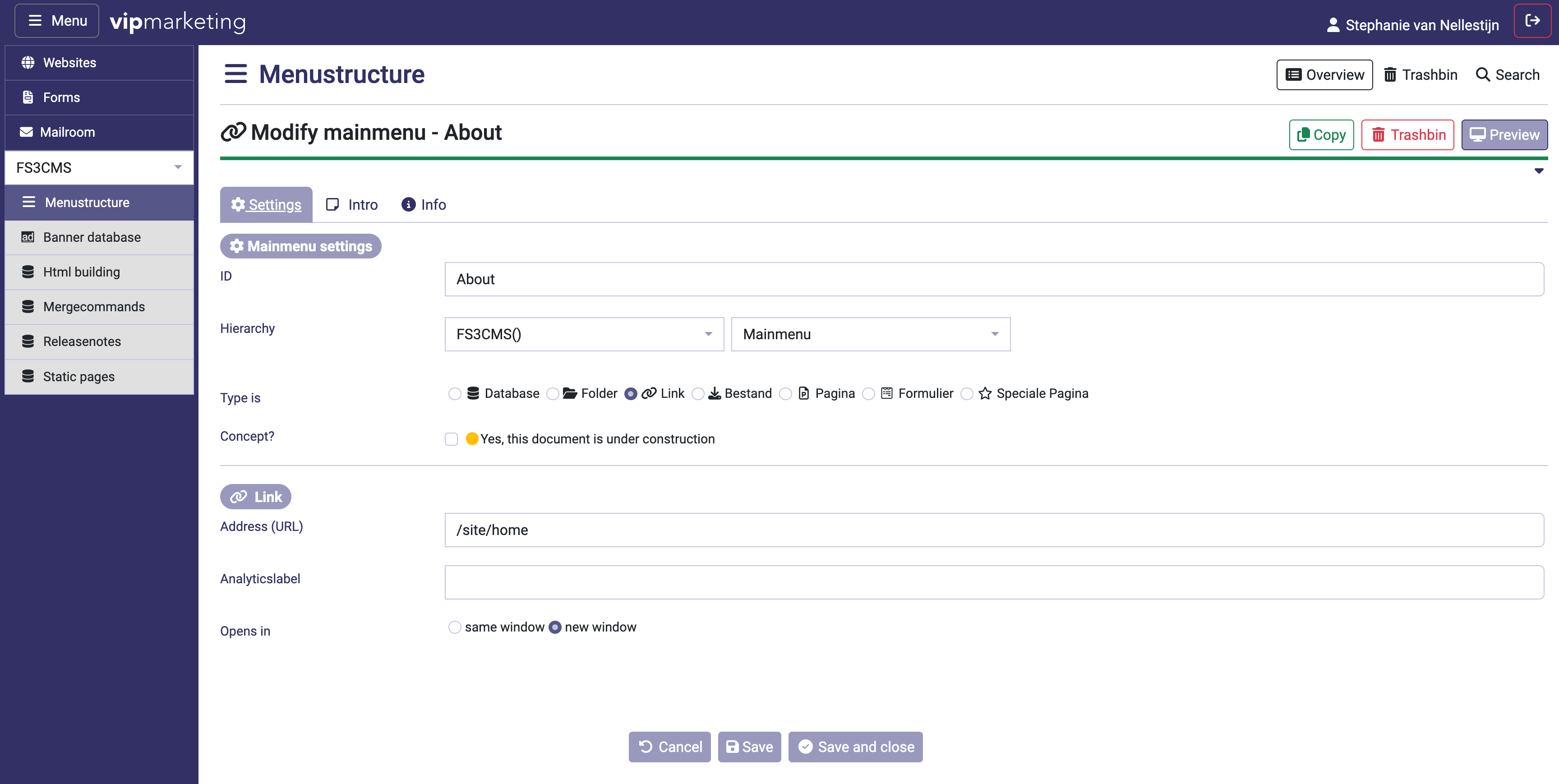
Task: Click the green Copy button
Action: coord(1321,134)
